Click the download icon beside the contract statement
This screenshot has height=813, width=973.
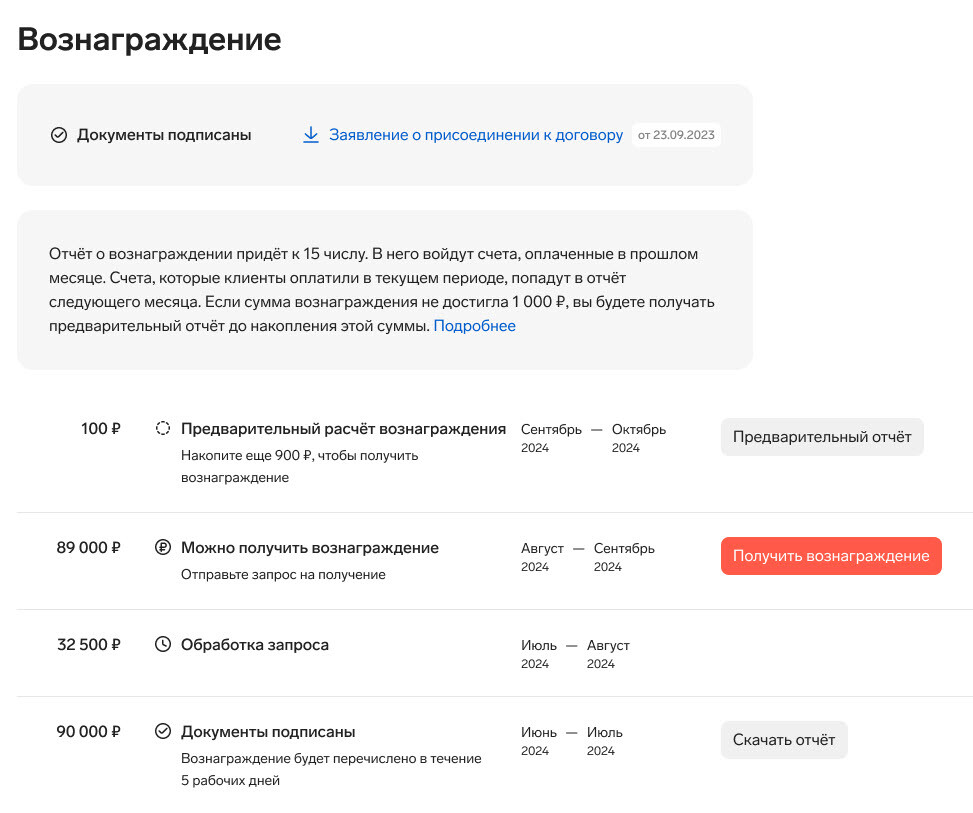click(x=310, y=135)
